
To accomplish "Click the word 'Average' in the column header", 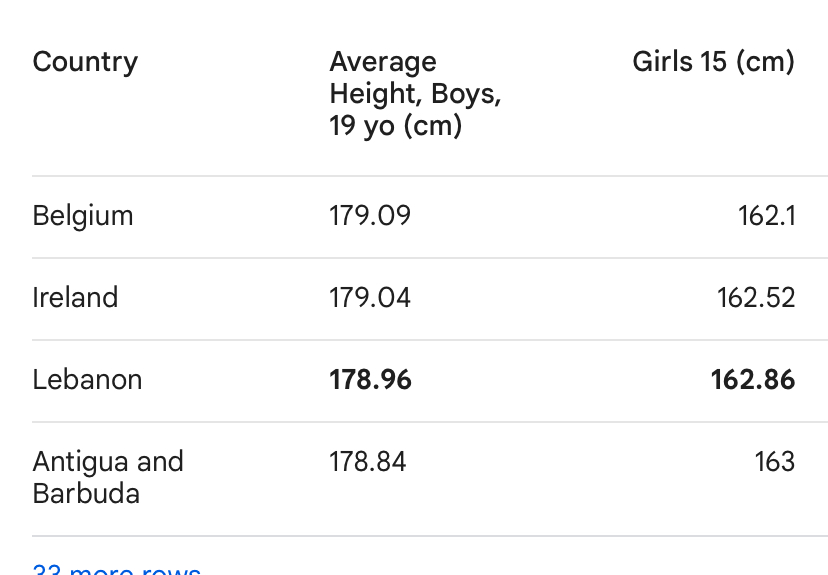I will point(383,63).
